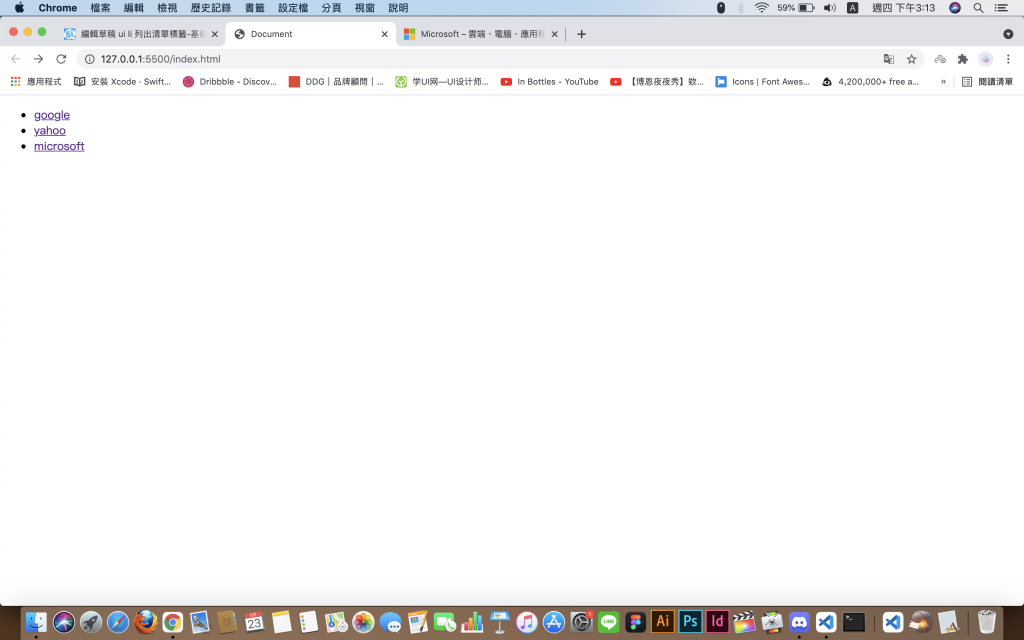The width and height of the screenshot is (1024, 640).
Task: Open the yahoo link
Action: (50, 131)
